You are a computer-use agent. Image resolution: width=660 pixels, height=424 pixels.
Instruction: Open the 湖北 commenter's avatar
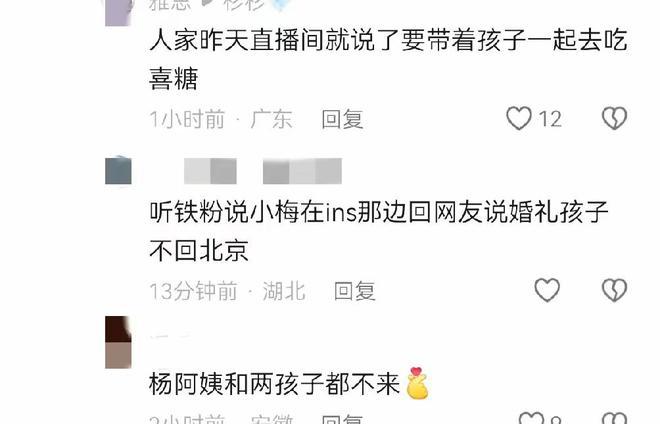coord(118,171)
